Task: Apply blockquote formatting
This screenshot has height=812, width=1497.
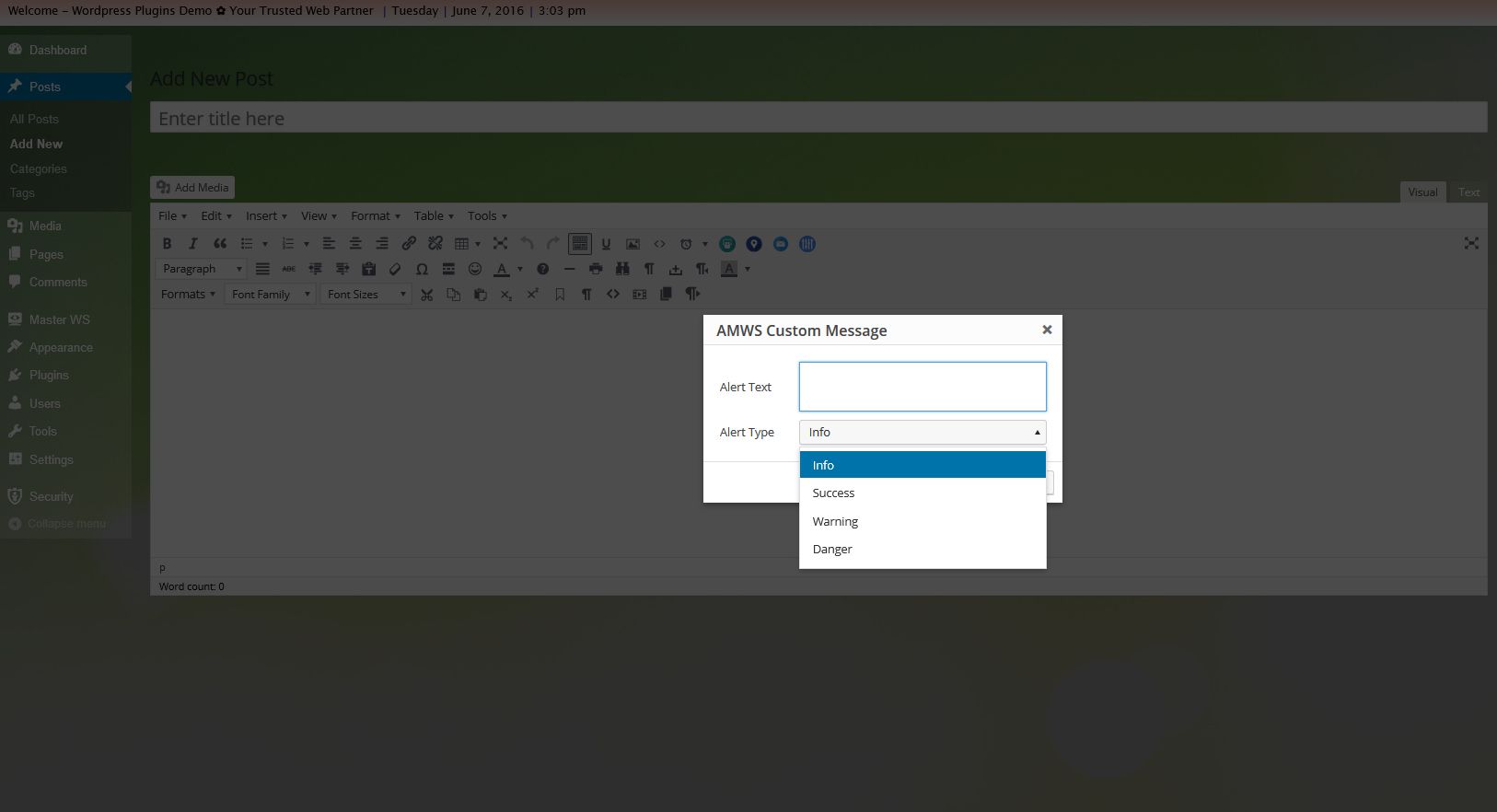Action: coord(219,244)
